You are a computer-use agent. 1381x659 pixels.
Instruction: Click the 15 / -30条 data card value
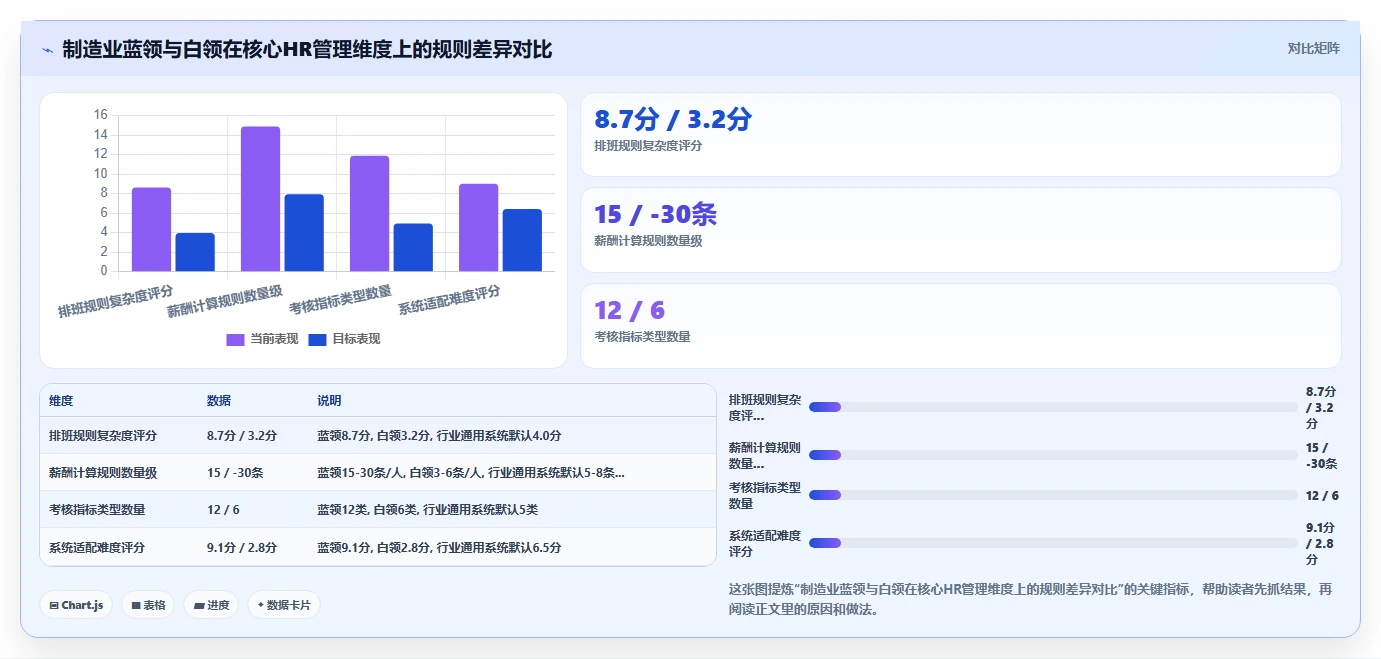tap(655, 215)
